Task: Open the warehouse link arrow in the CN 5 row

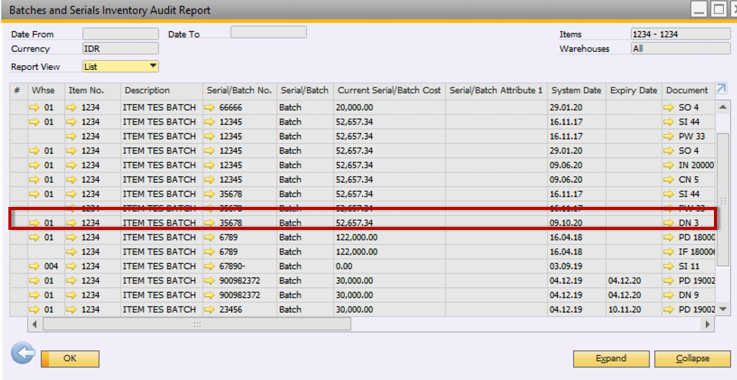Action: point(35,180)
